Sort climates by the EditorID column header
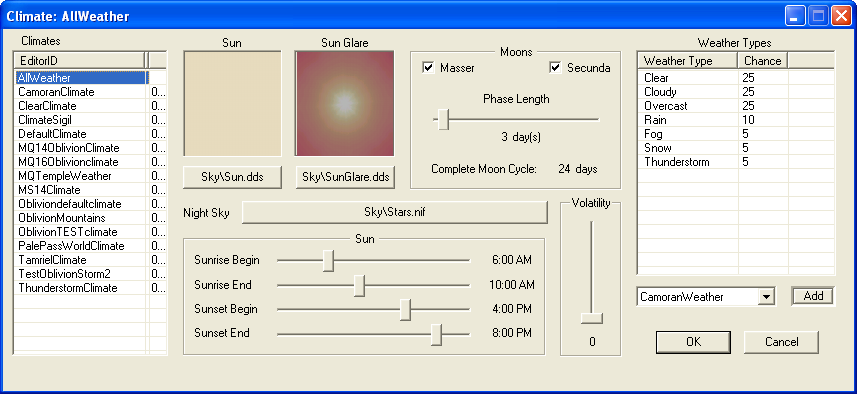 coord(80,60)
